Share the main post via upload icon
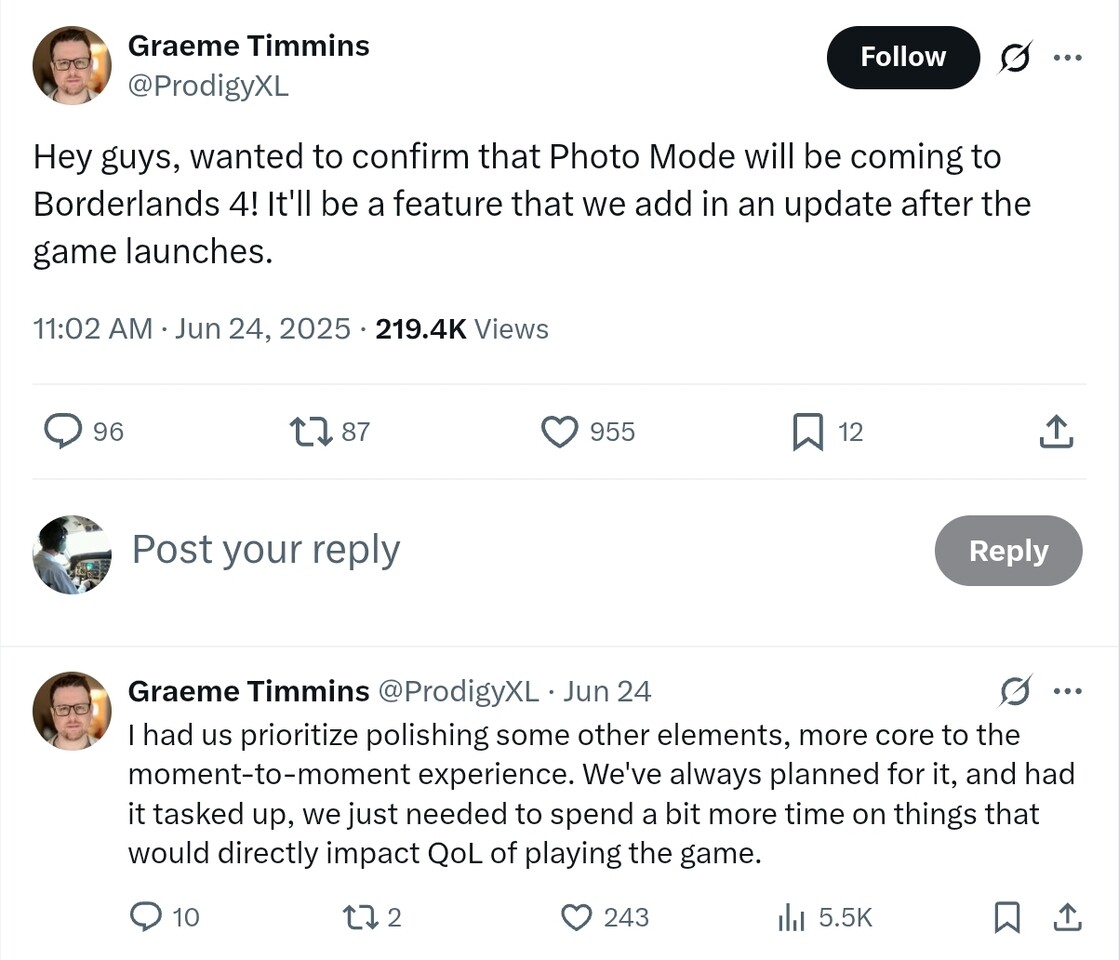Viewport: 1119px width, 960px height. (1056, 431)
